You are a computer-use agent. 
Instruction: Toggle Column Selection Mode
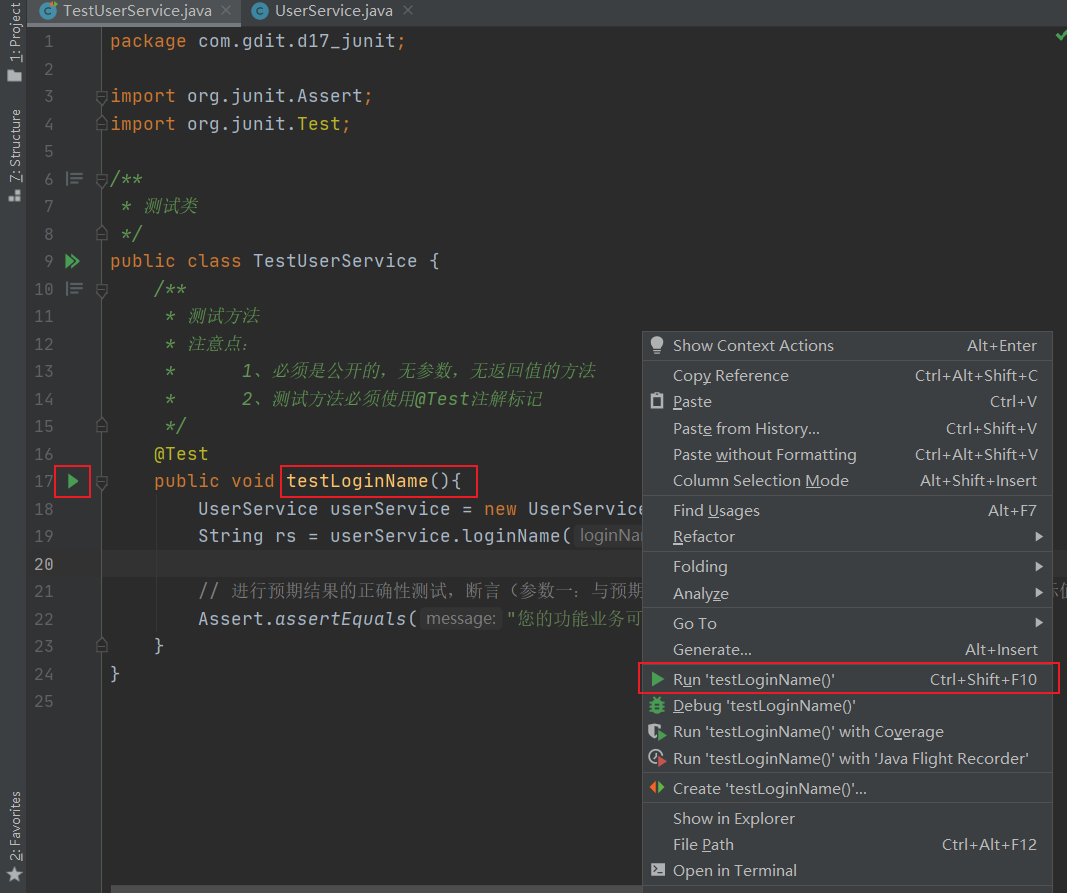pyautogui.click(x=760, y=481)
